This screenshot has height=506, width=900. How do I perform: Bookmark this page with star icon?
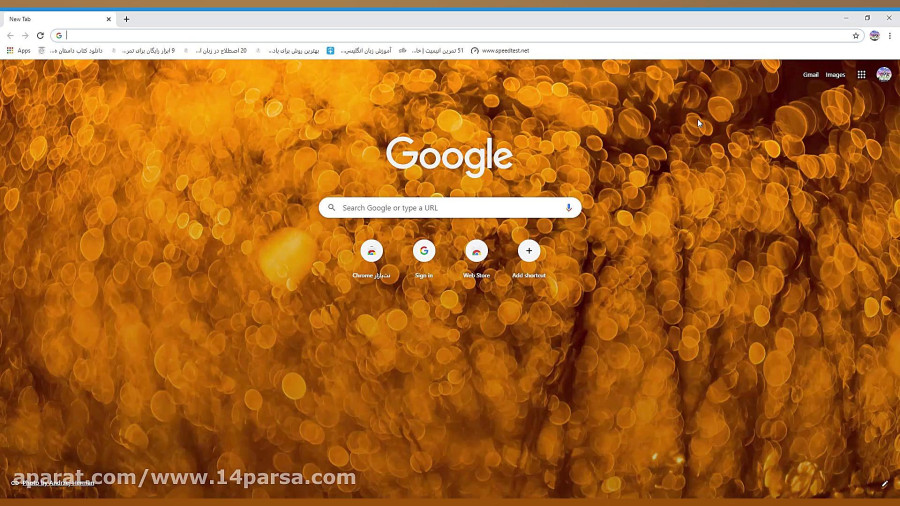855,36
